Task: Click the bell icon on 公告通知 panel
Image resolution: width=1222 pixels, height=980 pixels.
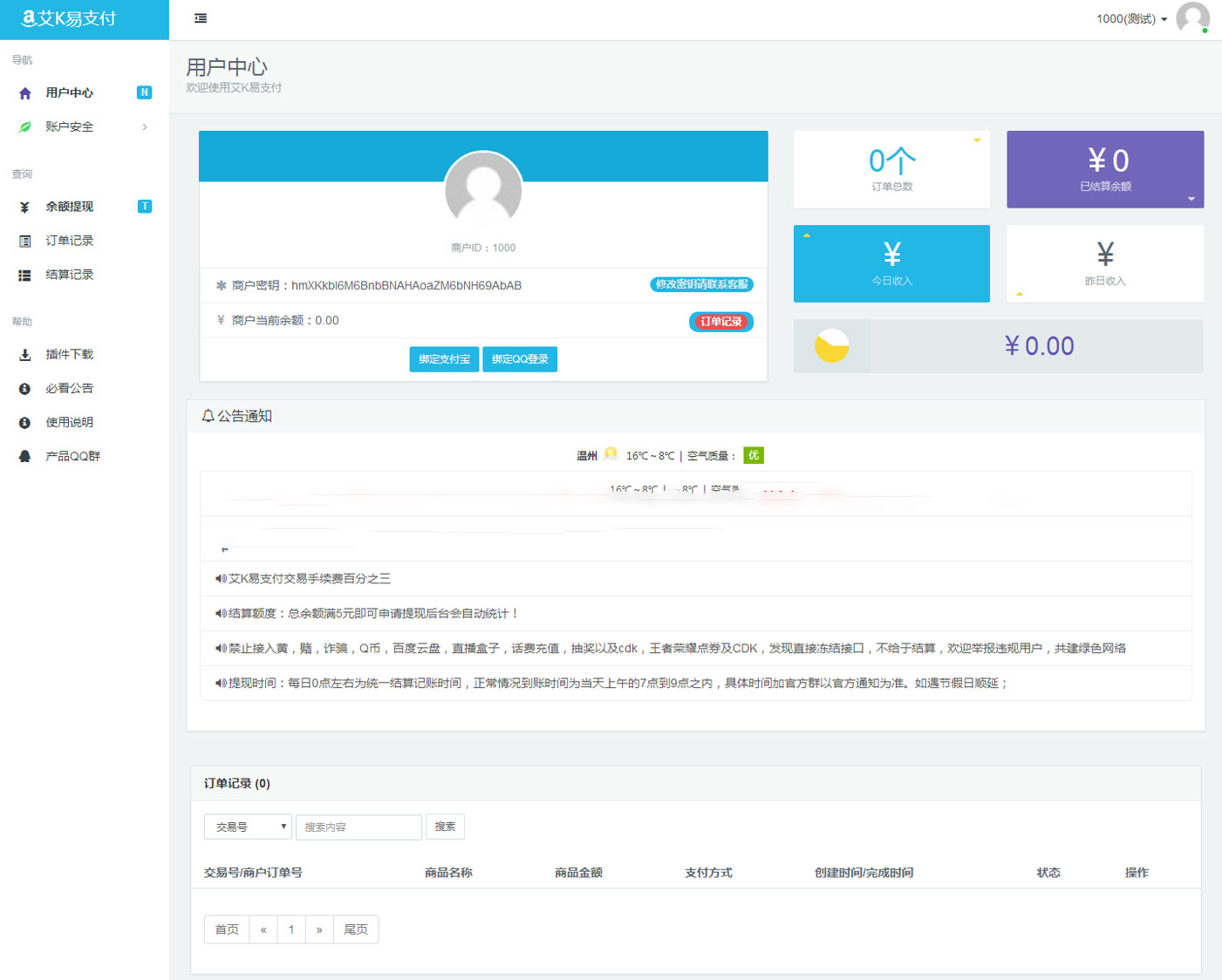Action: [x=208, y=416]
